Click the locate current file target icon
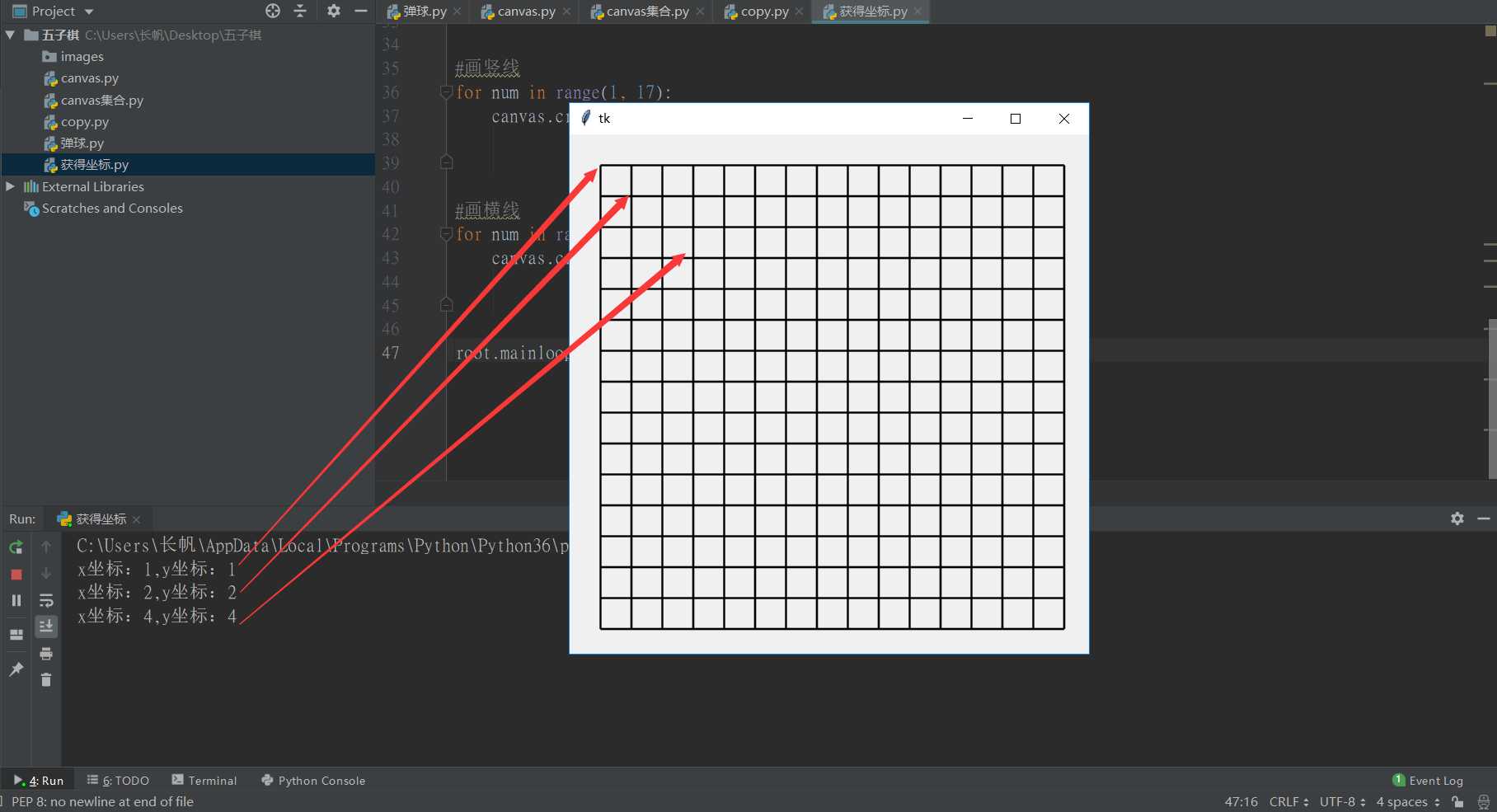This screenshot has height=812, width=1497. pyautogui.click(x=273, y=11)
